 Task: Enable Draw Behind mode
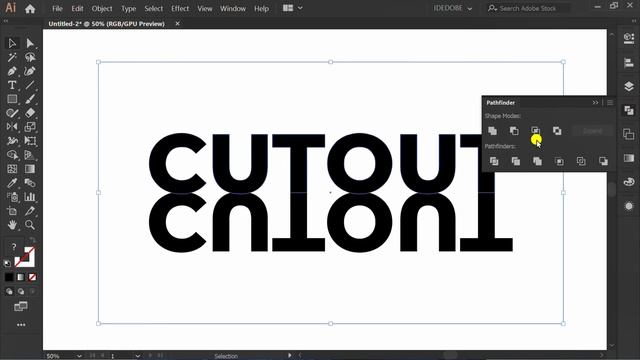click(x=20, y=291)
